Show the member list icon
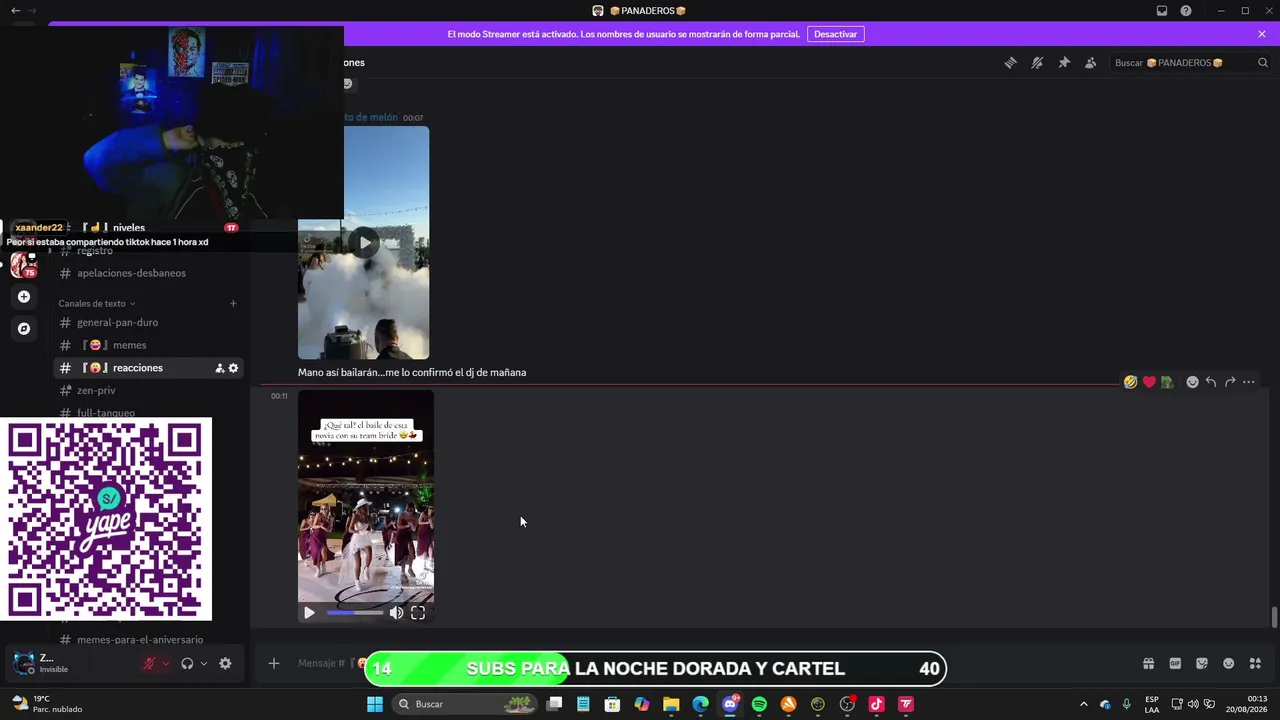Image resolution: width=1280 pixels, height=720 pixels. click(x=1090, y=62)
